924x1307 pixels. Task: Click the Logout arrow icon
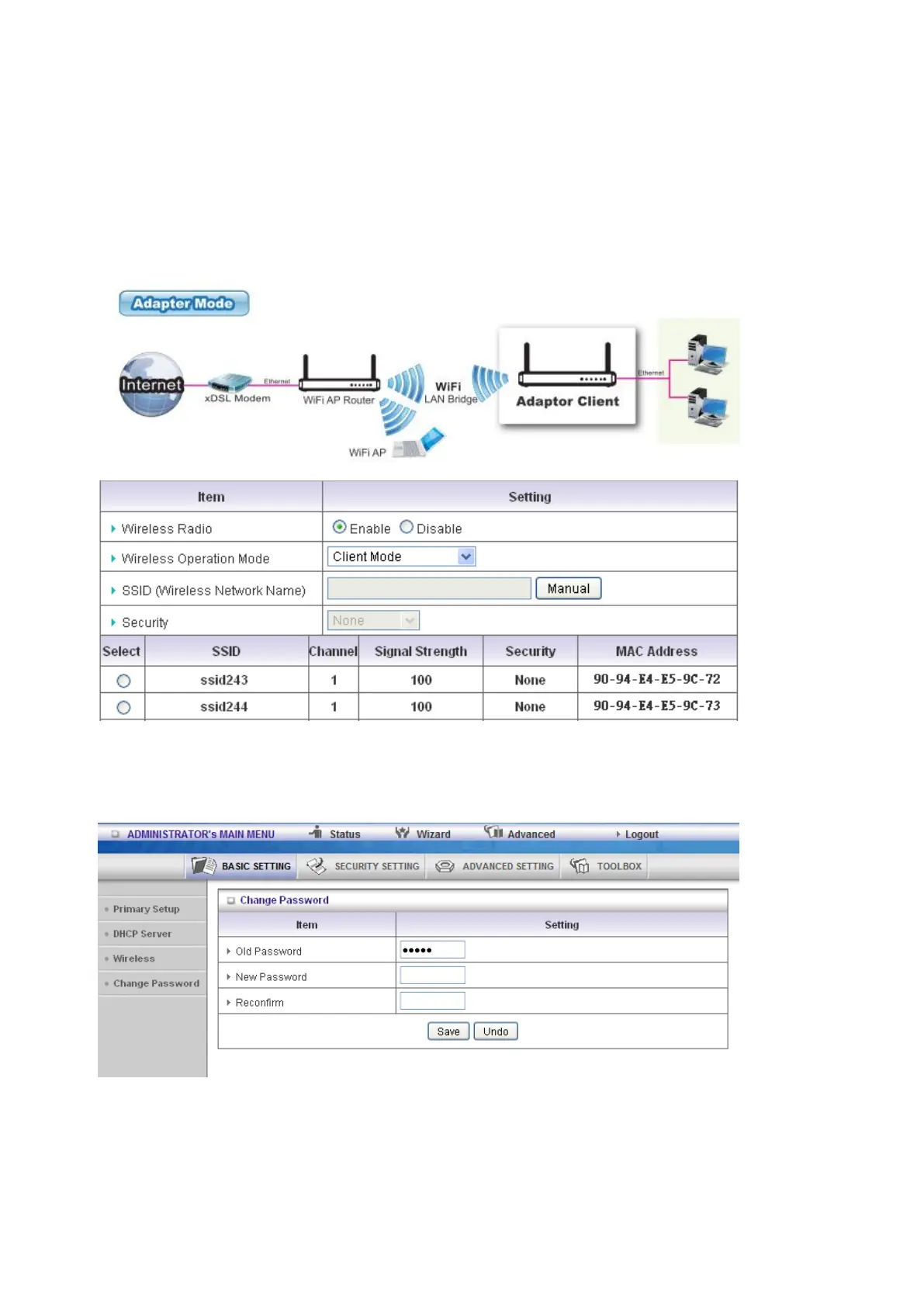[x=618, y=834]
